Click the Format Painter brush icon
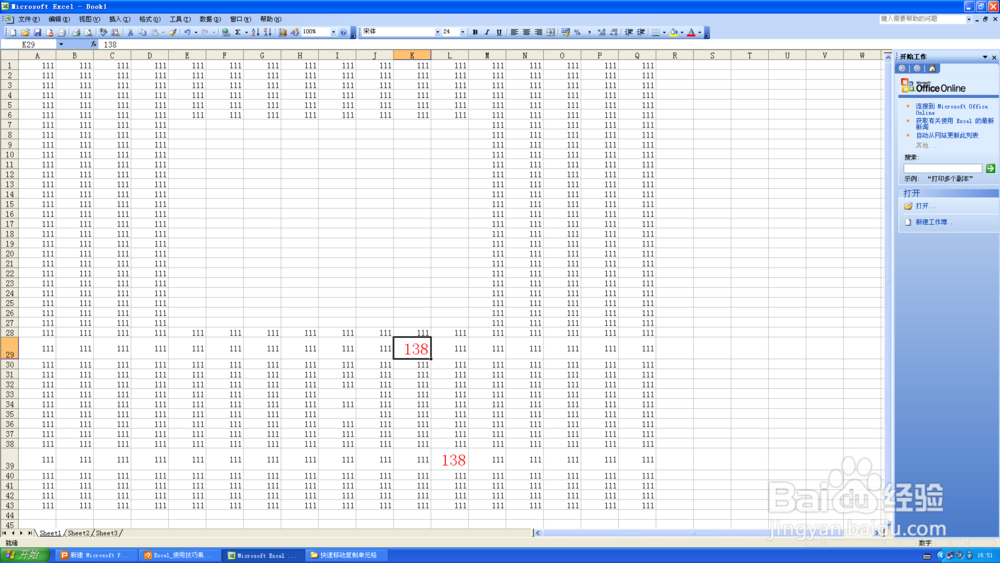The width and height of the screenshot is (1000, 563). point(172,32)
